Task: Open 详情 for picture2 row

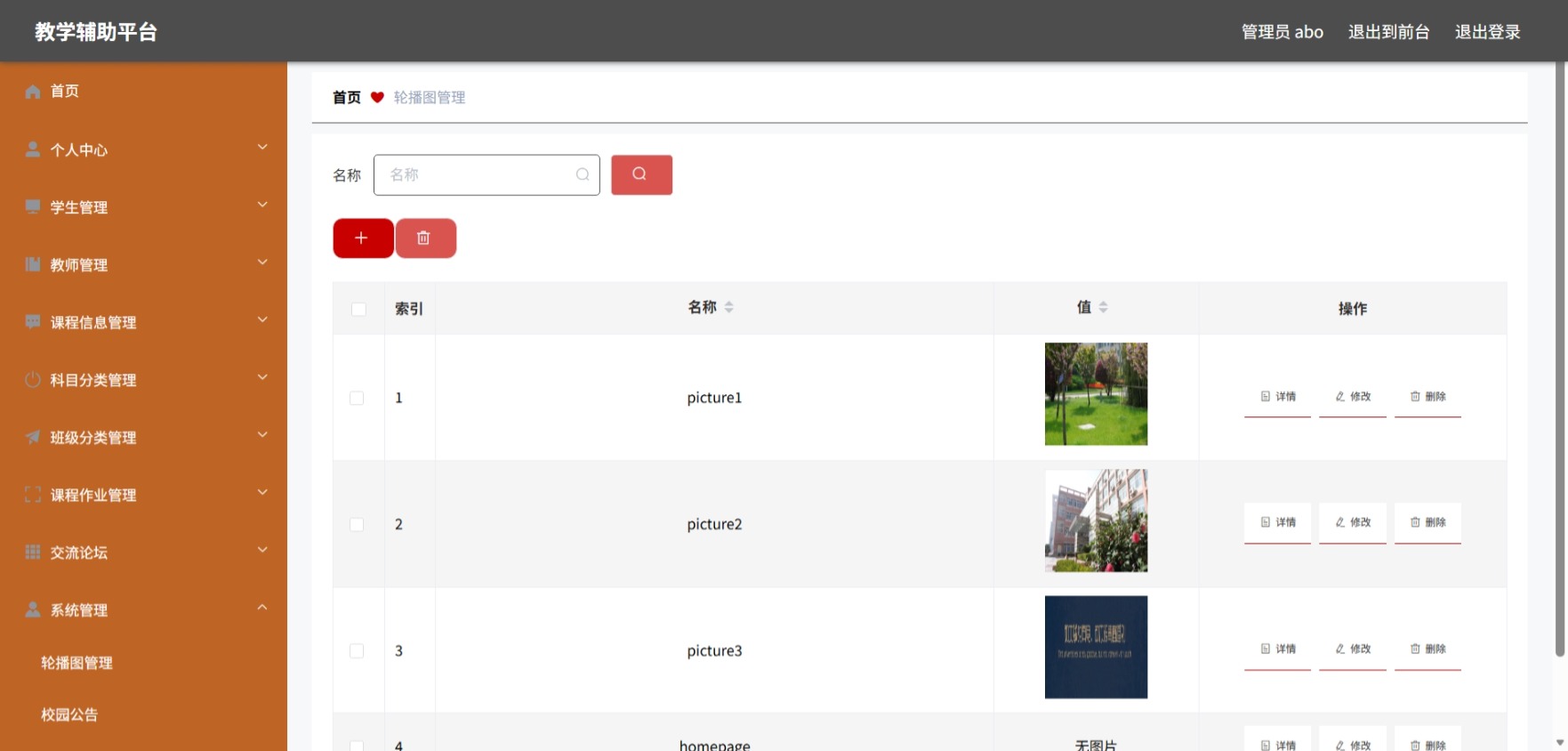Action: coord(1278,523)
